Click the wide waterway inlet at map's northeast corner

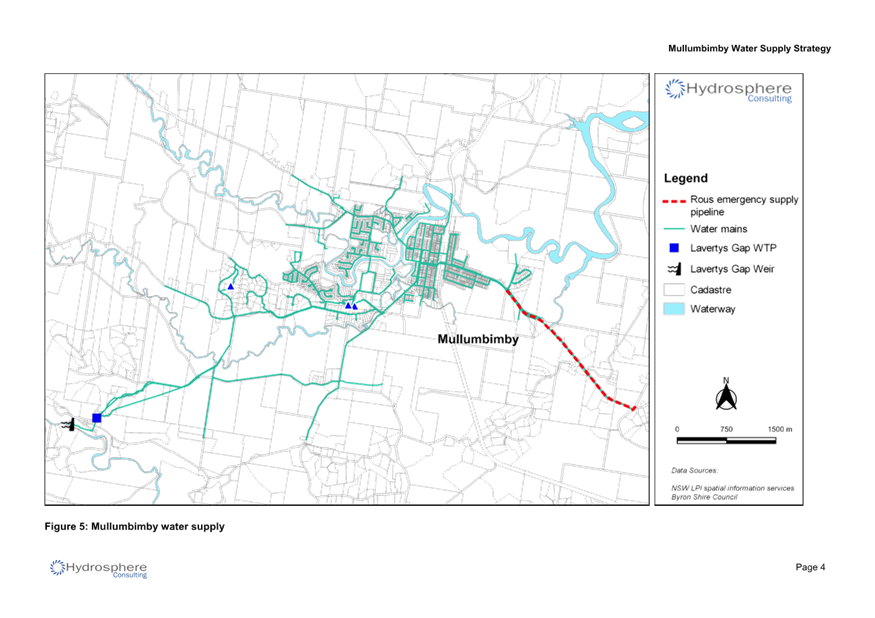pyautogui.click(x=624, y=120)
